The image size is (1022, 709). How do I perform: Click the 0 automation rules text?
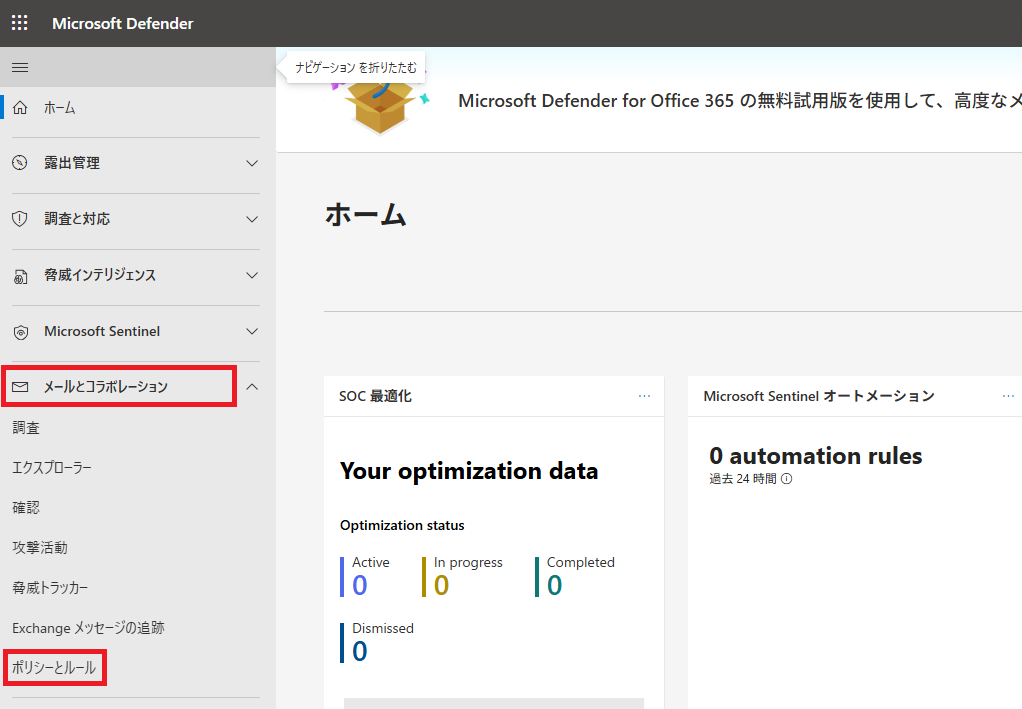point(816,456)
